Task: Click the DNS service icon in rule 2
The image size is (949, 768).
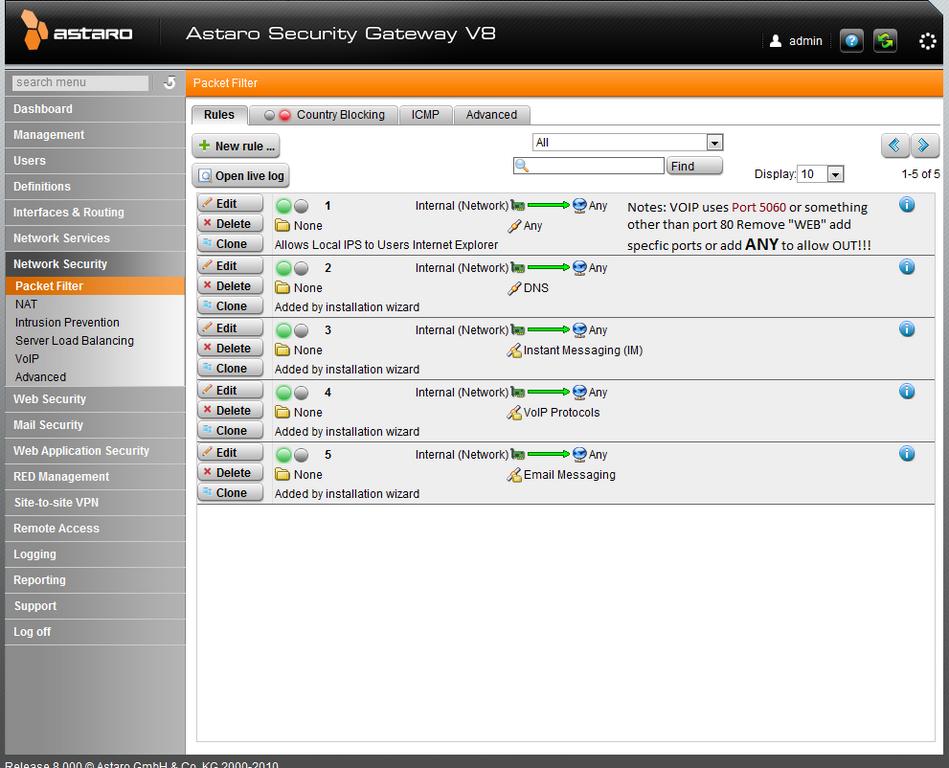Action: [x=514, y=288]
